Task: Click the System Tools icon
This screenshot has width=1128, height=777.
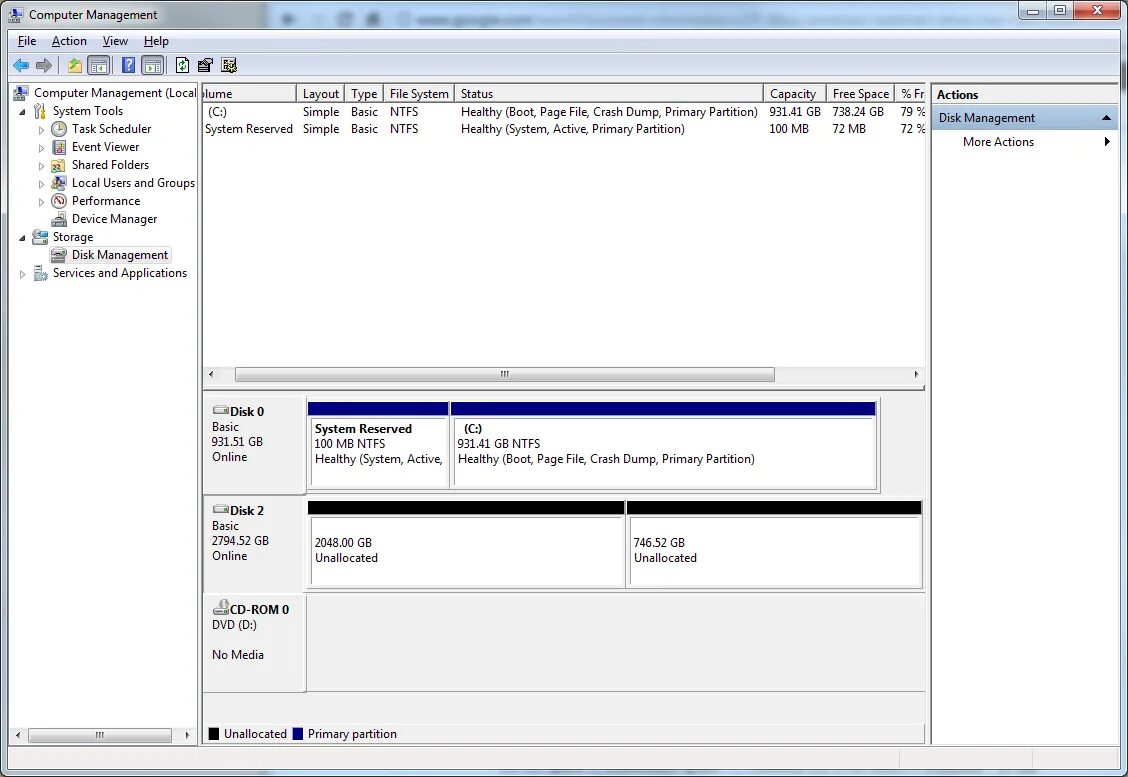Action: (40, 111)
